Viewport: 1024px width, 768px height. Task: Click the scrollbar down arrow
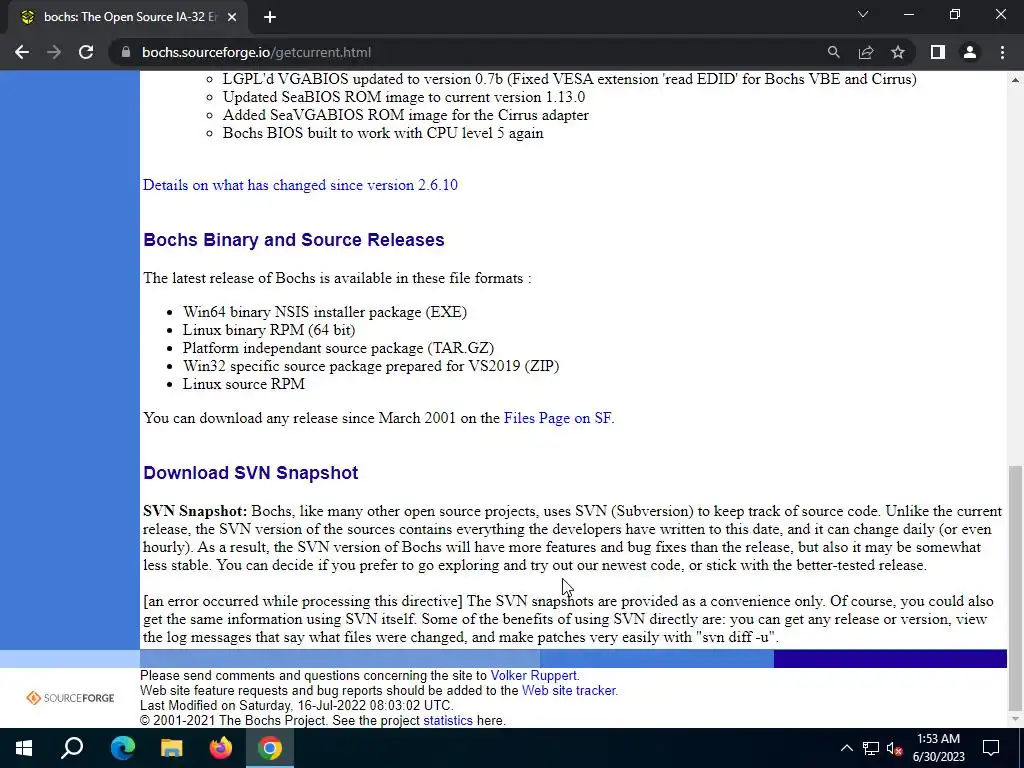[x=1015, y=720]
